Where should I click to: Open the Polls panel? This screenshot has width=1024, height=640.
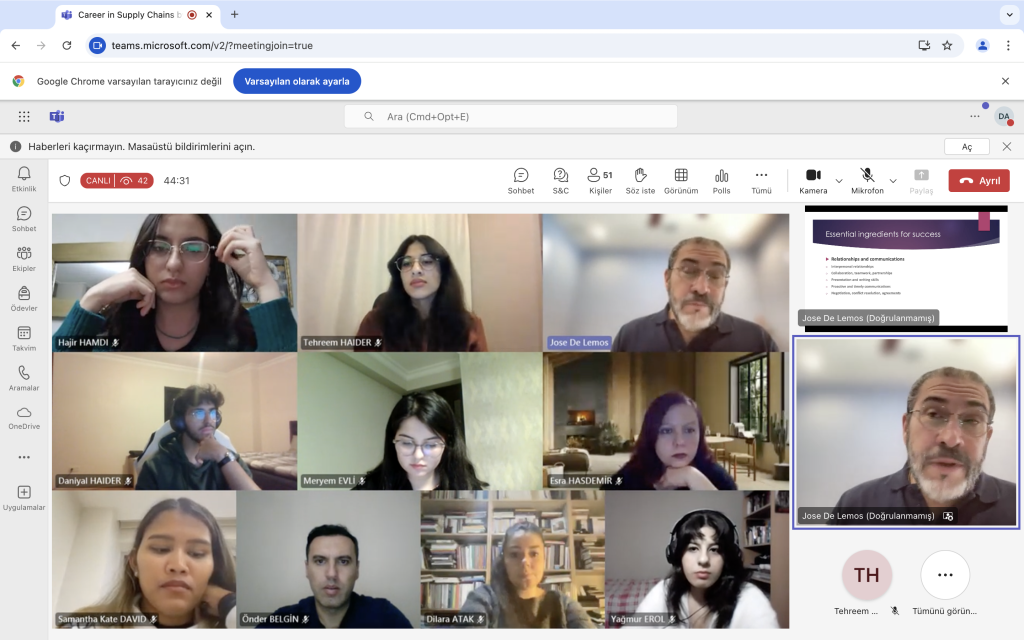pos(721,180)
